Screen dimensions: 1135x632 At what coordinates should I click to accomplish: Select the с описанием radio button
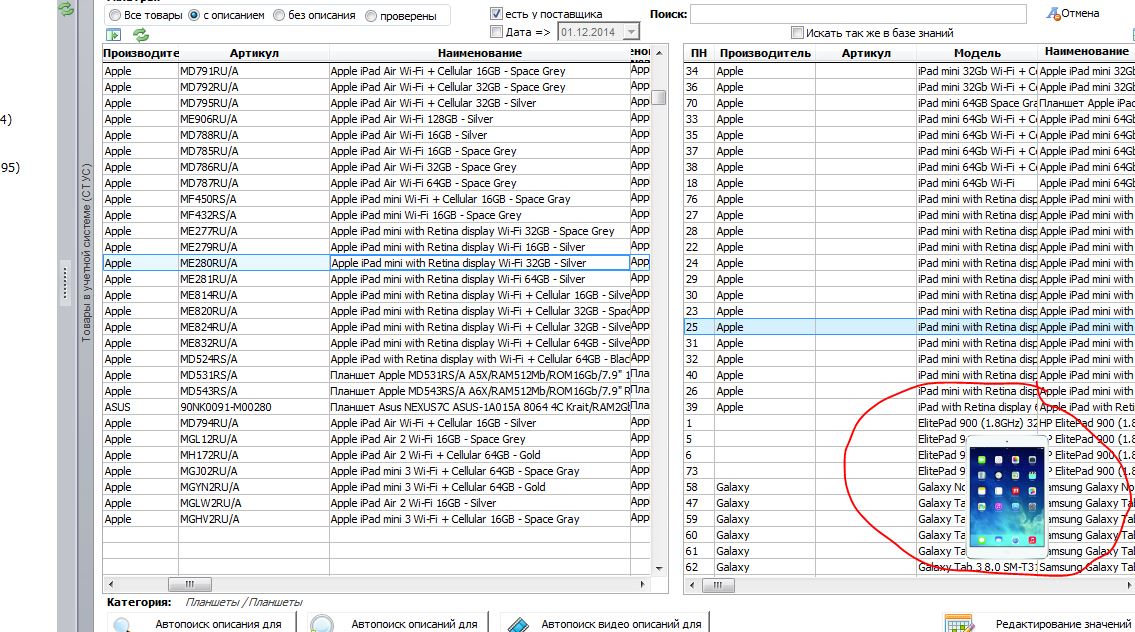coord(194,15)
